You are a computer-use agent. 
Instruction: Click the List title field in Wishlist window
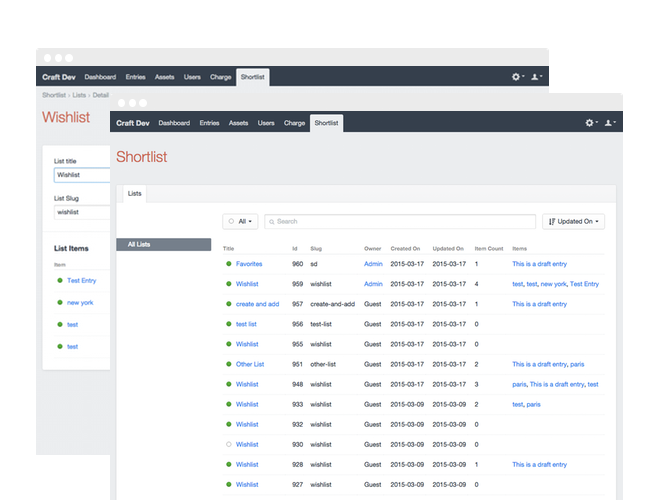[82, 175]
